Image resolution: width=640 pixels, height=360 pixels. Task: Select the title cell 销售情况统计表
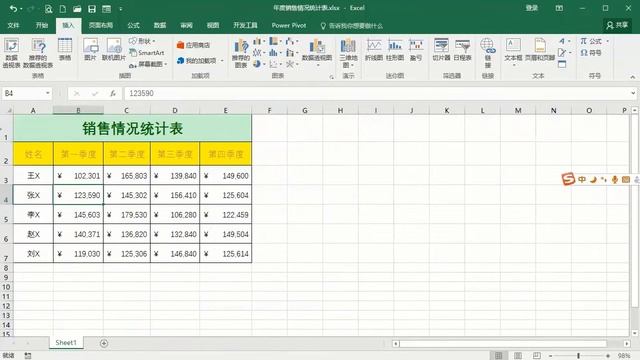pyautogui.click(x=132, y=128)
